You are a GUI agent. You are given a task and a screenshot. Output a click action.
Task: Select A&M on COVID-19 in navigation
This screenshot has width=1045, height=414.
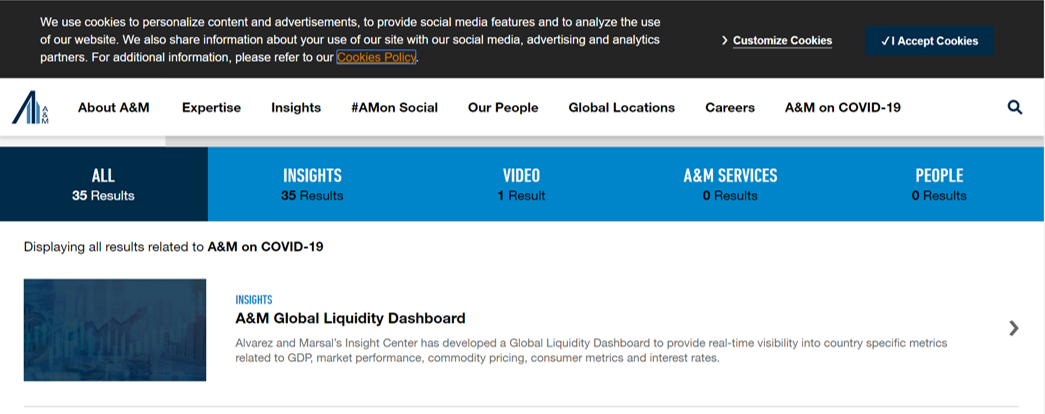[x=842, y=108]
